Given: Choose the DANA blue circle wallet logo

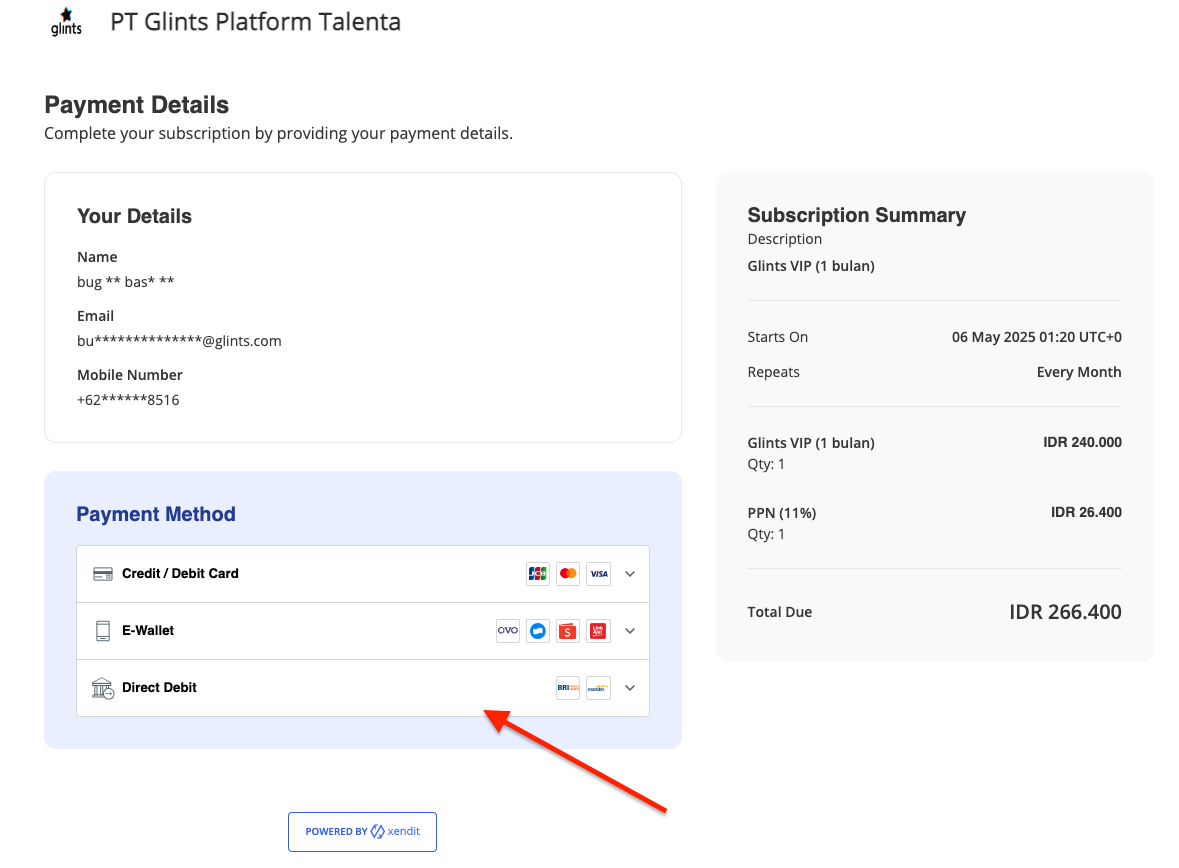Looking at the screenshot, I should pyautogui.click(x=538, y=631).
